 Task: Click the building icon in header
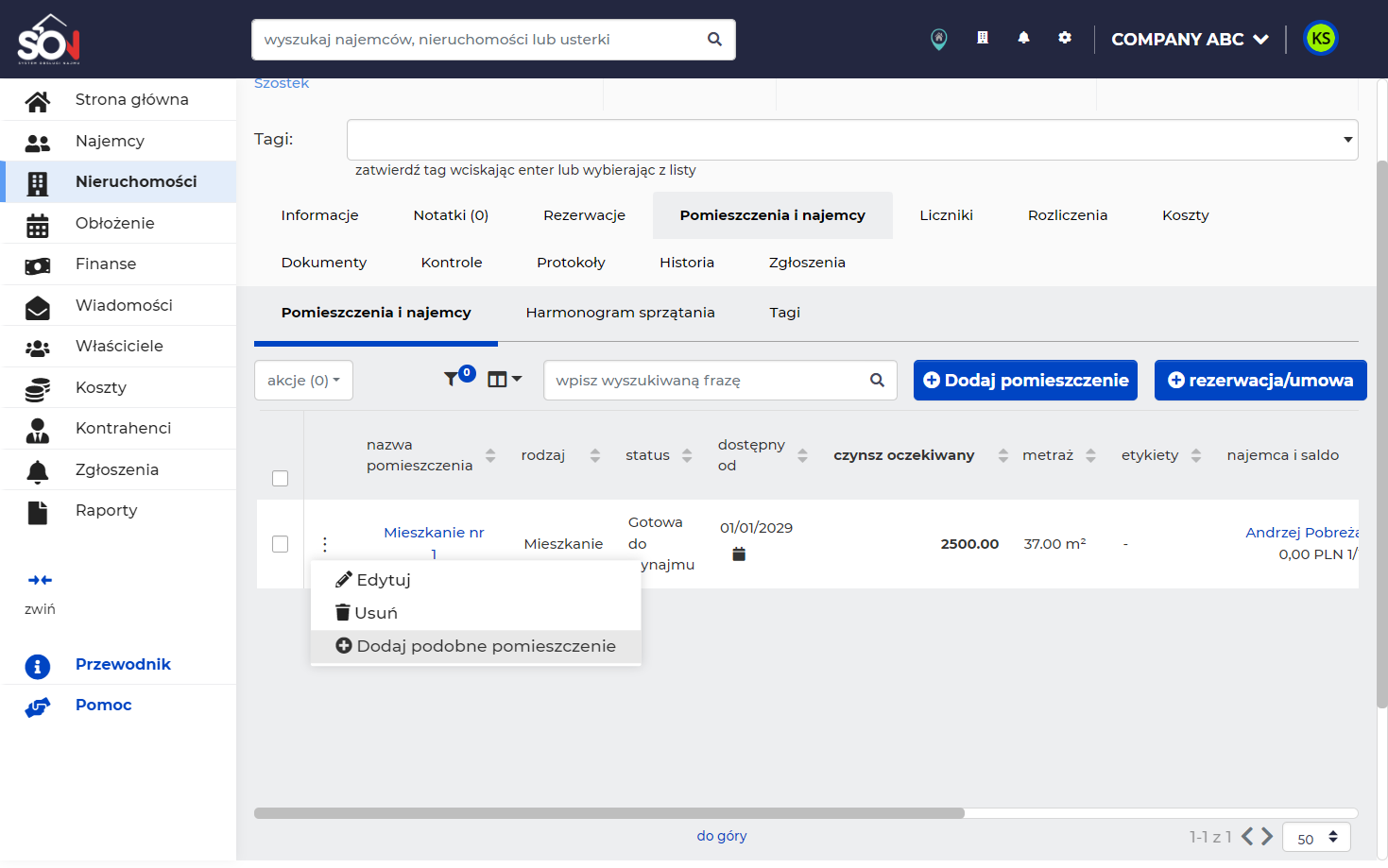coord(983,38)
